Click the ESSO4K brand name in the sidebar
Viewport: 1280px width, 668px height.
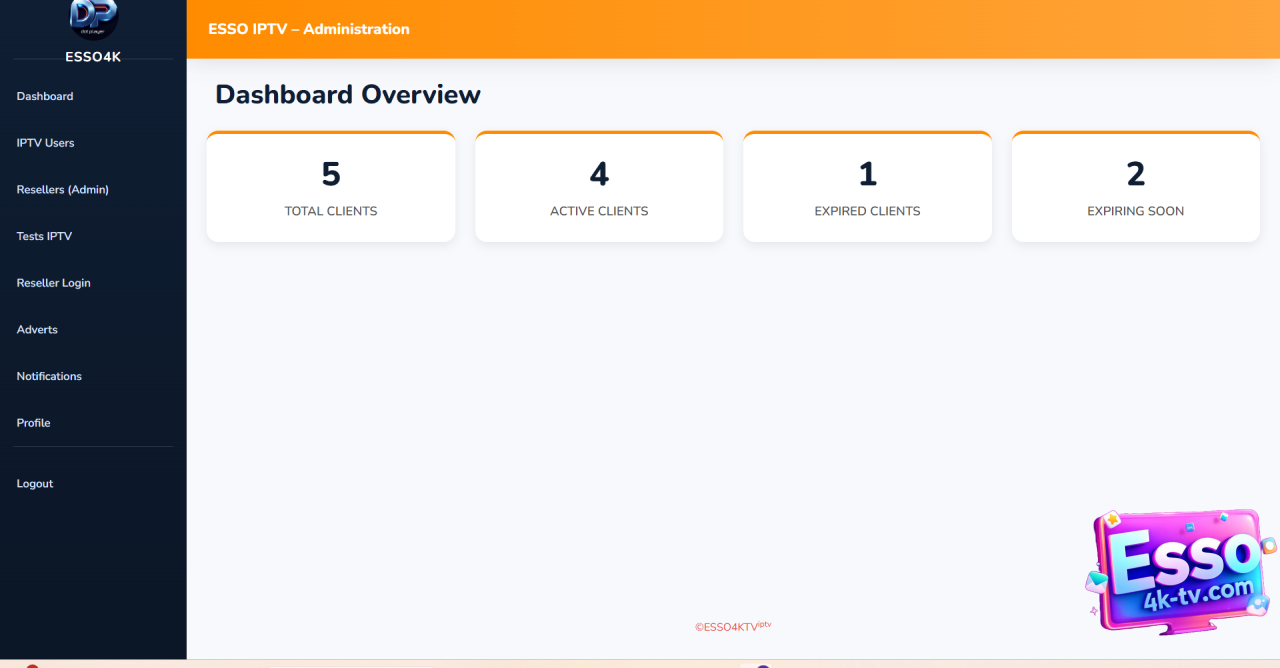[x=93, y=57]
